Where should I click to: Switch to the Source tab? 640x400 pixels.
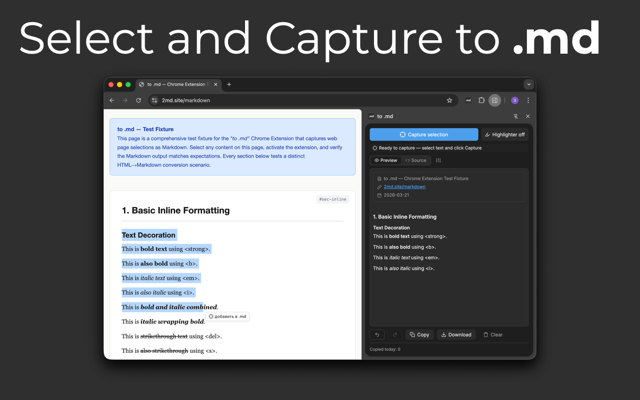[416, 160]
